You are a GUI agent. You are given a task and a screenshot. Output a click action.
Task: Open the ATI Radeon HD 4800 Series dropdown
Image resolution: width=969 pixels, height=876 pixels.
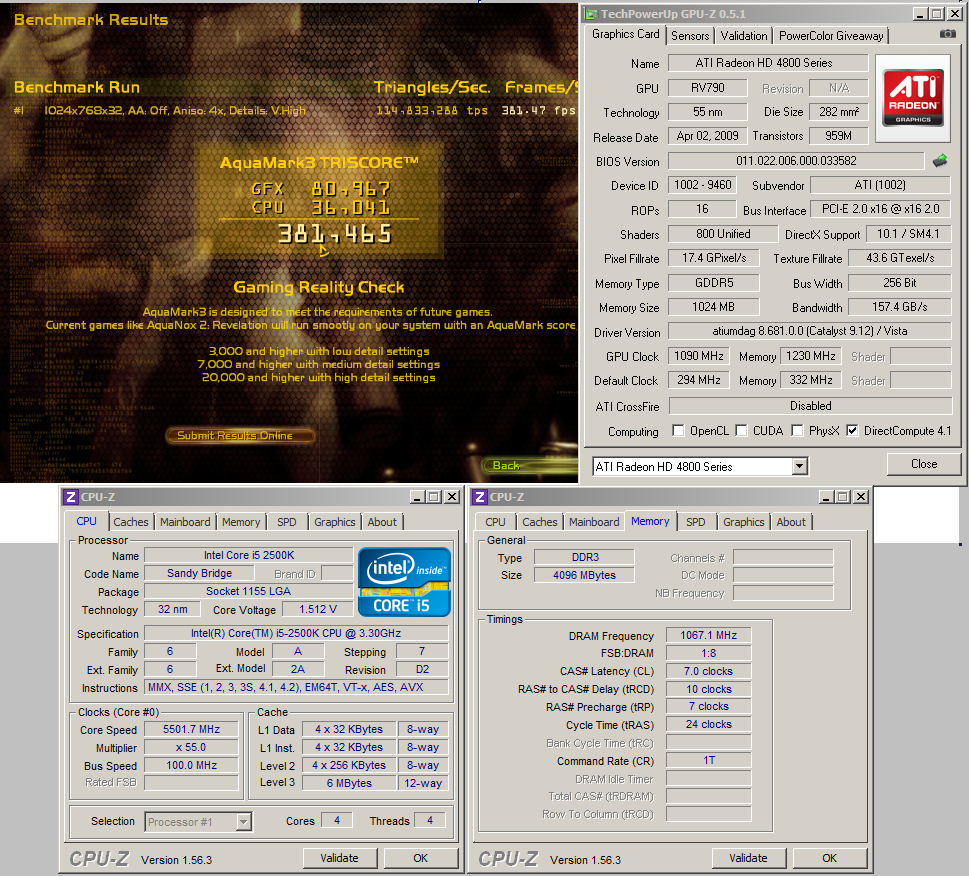pyautogui.click(x=800, y=466)
